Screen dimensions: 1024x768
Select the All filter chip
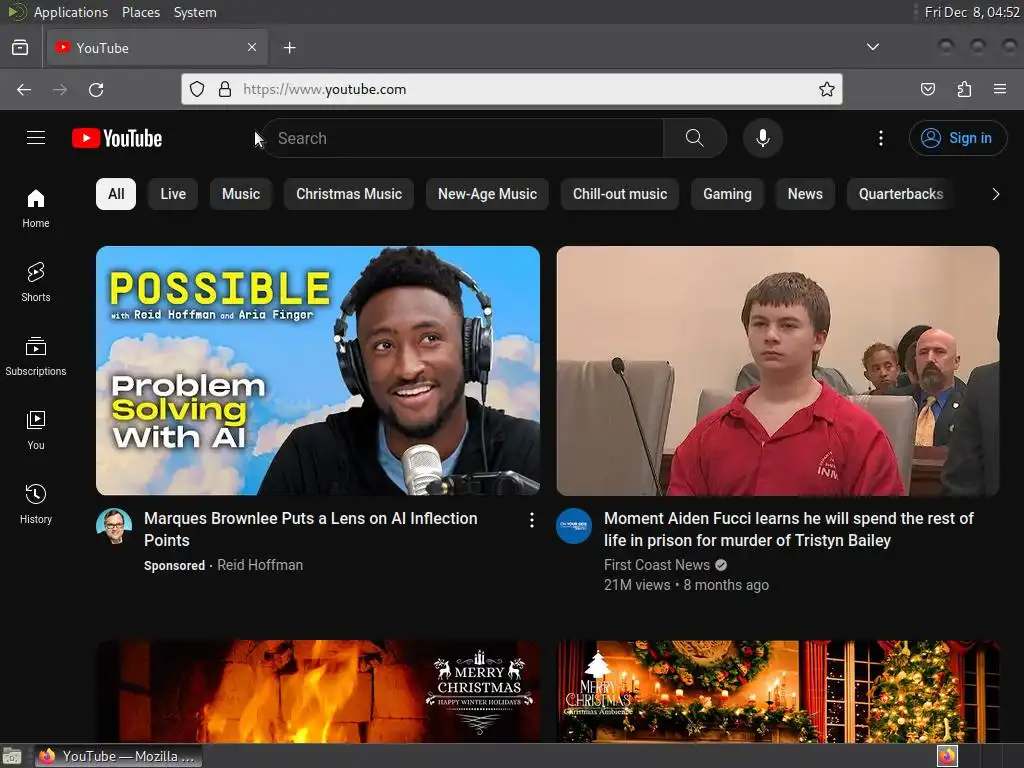[116, 194]
